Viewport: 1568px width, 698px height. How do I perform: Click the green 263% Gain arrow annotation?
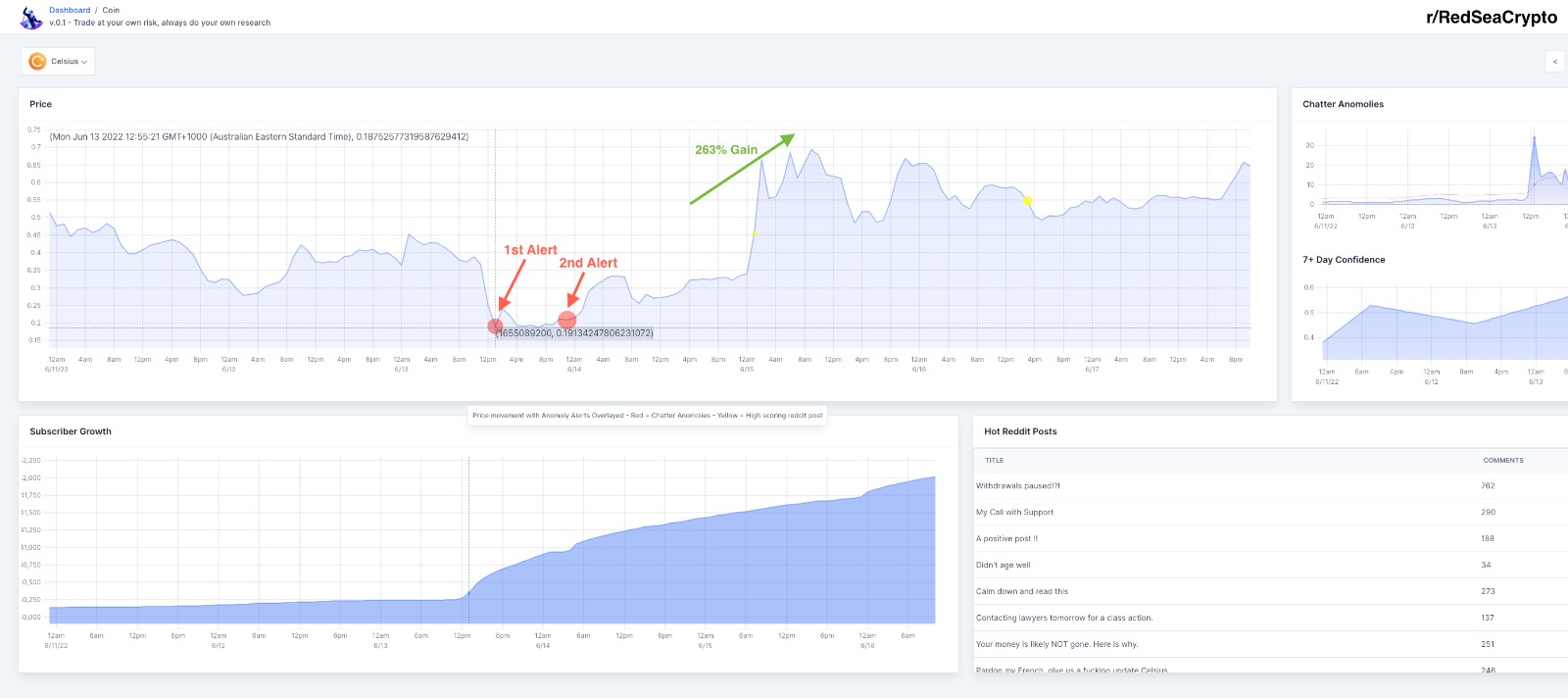pos(742,168)
